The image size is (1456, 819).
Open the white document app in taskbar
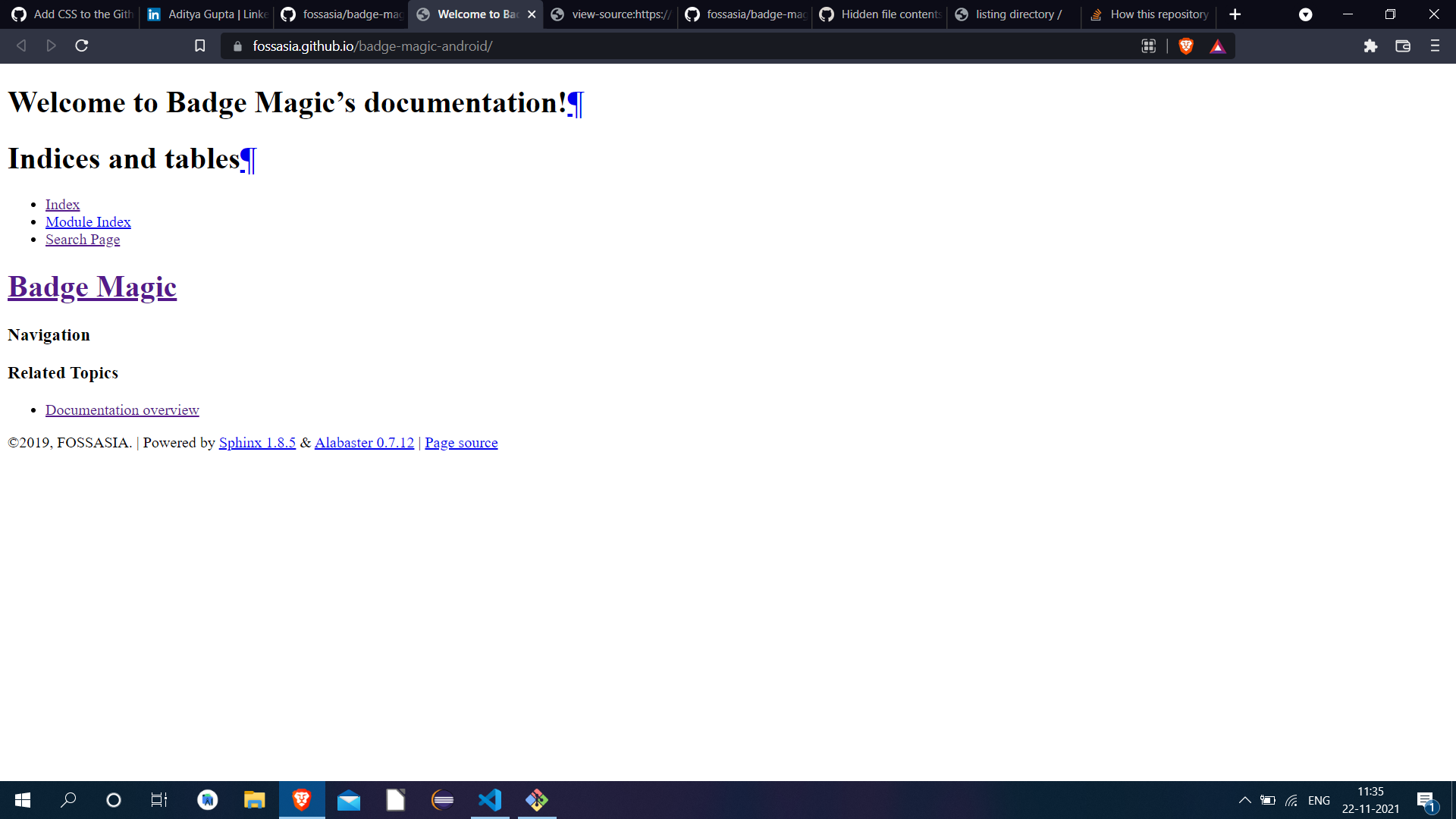click(x=396, y=800)
